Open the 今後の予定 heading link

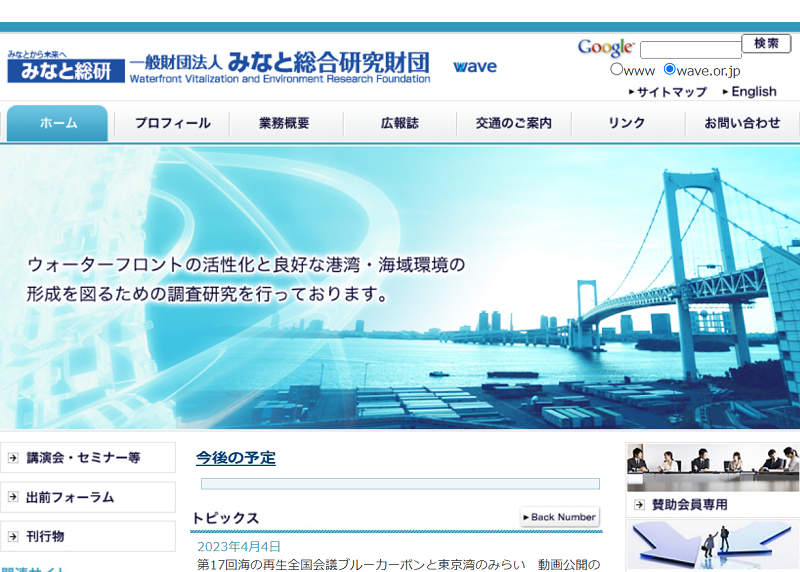(x=235, y=458)
